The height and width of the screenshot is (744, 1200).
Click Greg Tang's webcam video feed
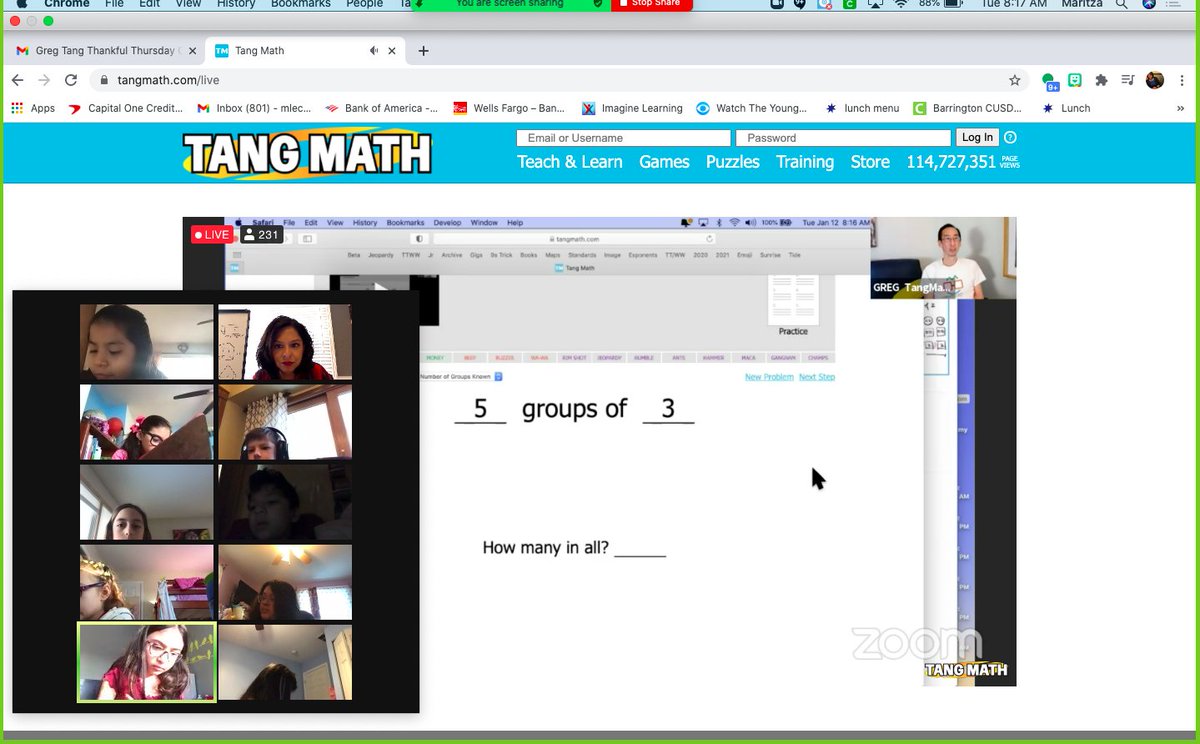pyautogui.click(x=943, y=258)
